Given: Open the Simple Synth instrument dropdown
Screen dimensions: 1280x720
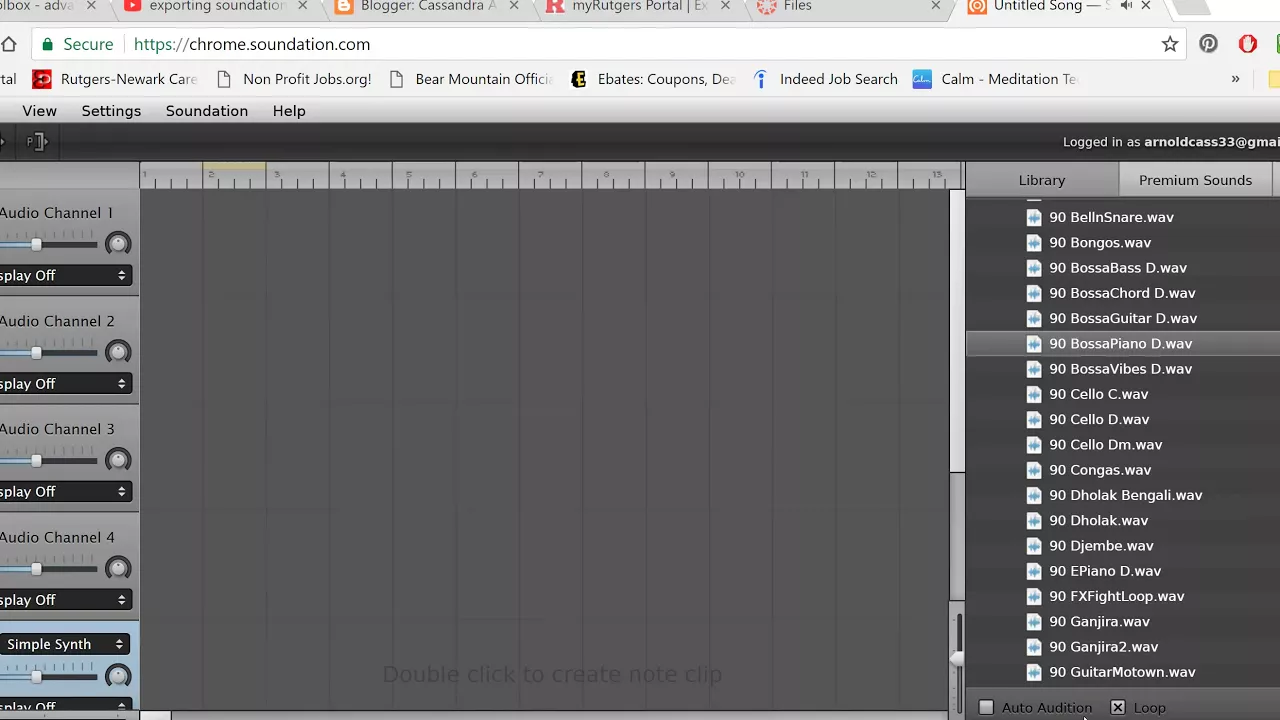Looking at the screenshot, I should (65, 644).
